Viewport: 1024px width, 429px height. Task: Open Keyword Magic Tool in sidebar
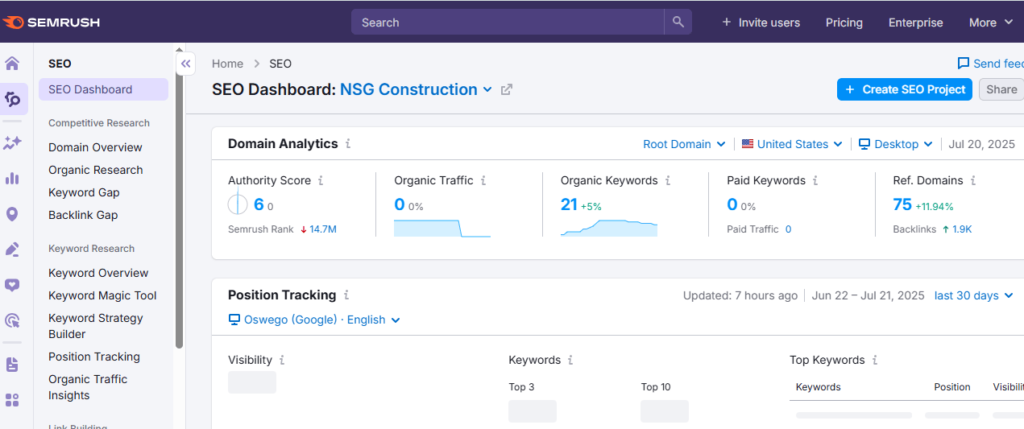click(103, 296)
